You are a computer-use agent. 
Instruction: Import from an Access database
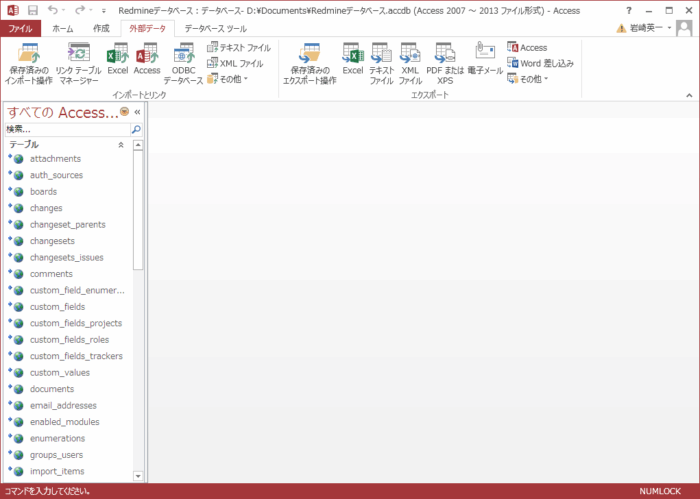[x=147, y=59]
